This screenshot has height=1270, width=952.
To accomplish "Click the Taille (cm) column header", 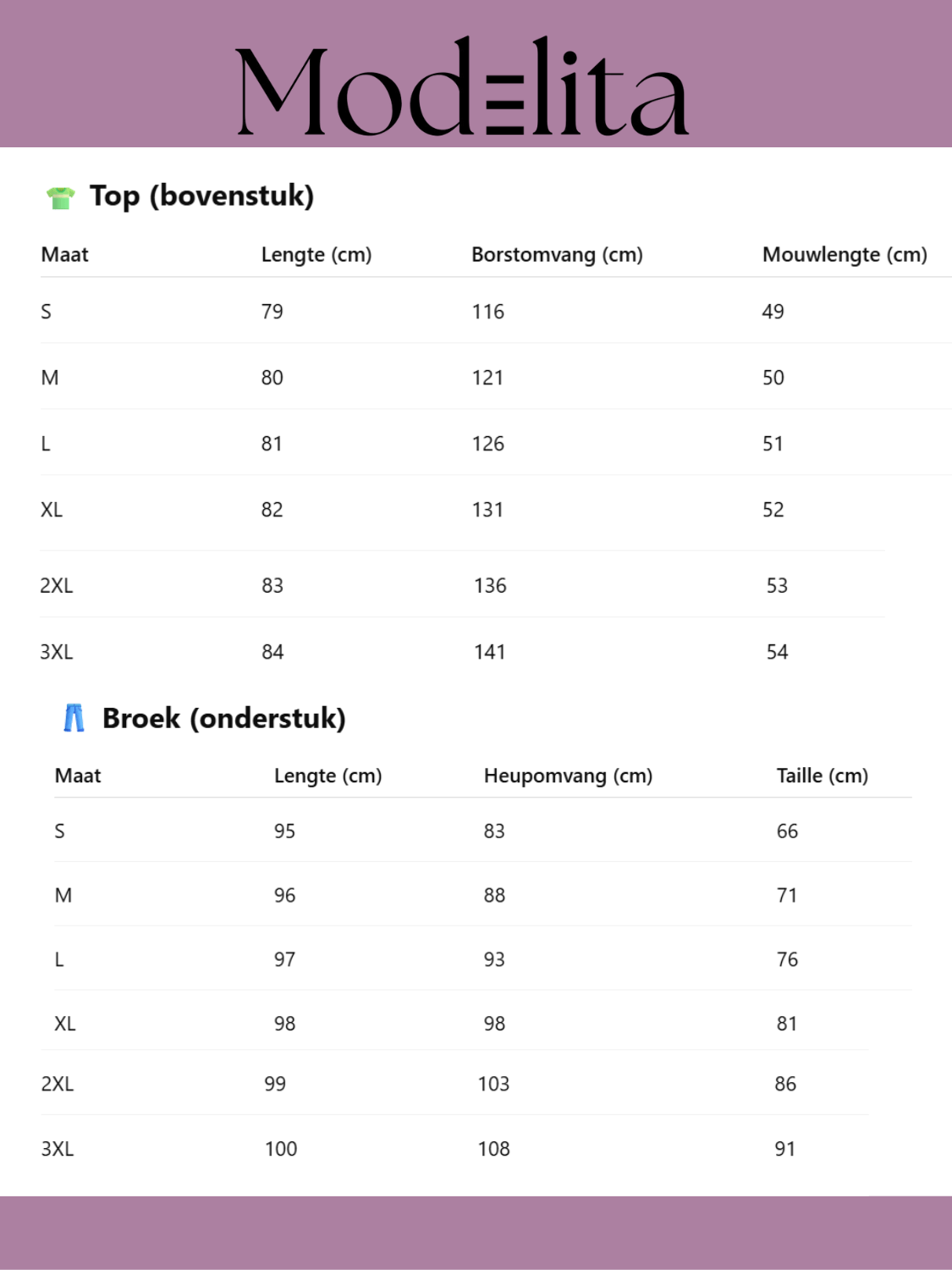I will point(822,776).
